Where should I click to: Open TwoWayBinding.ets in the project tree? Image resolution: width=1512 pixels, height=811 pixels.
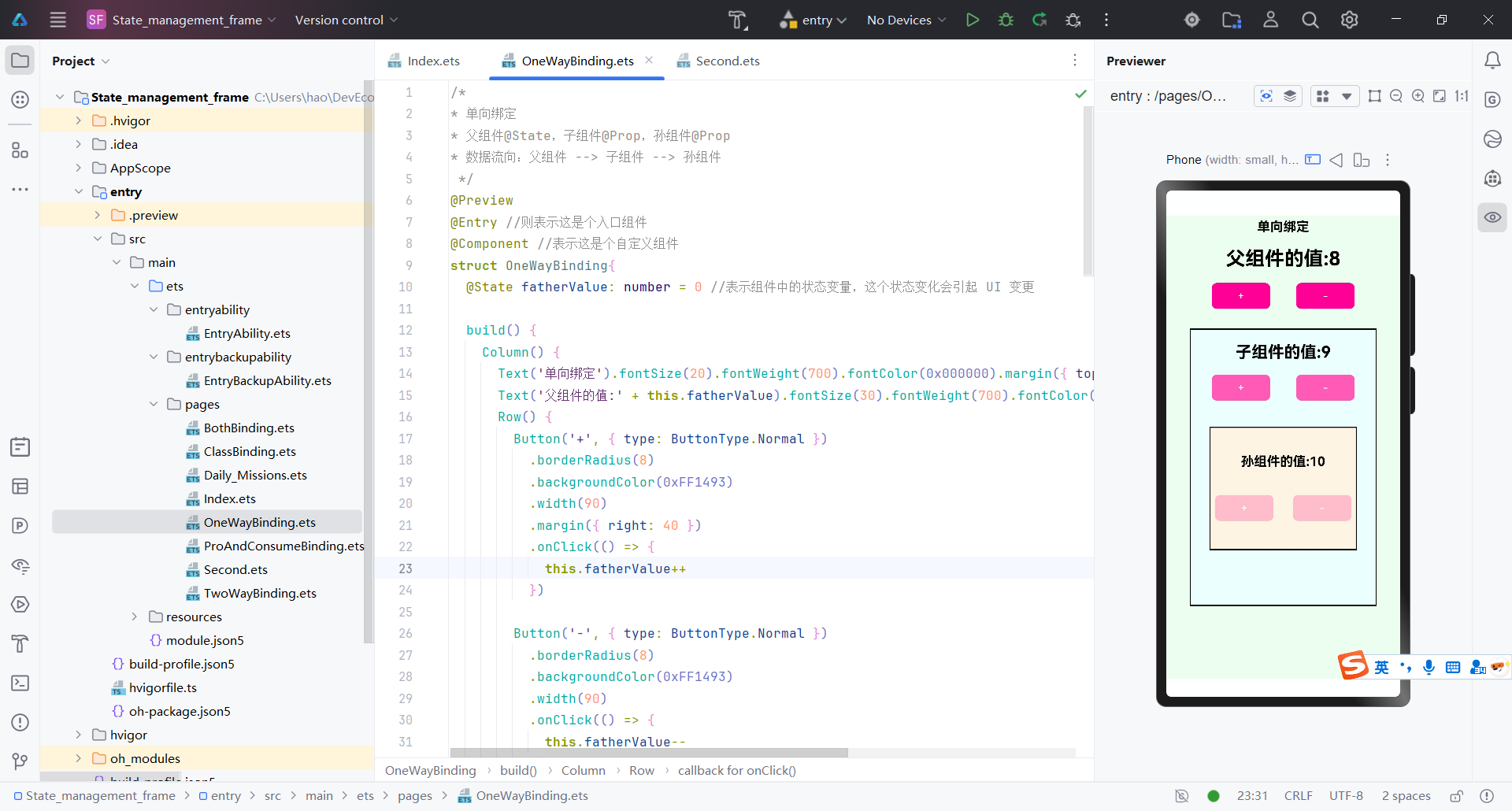tap(260, 593)
